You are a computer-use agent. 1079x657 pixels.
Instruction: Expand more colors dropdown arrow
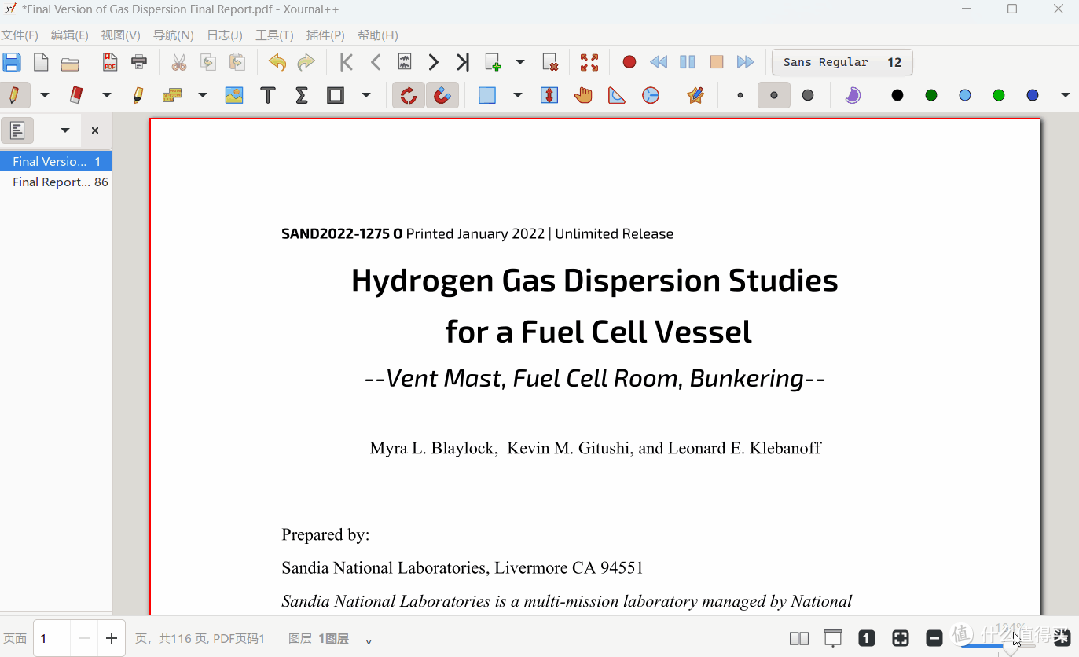tap(1065, 95)
